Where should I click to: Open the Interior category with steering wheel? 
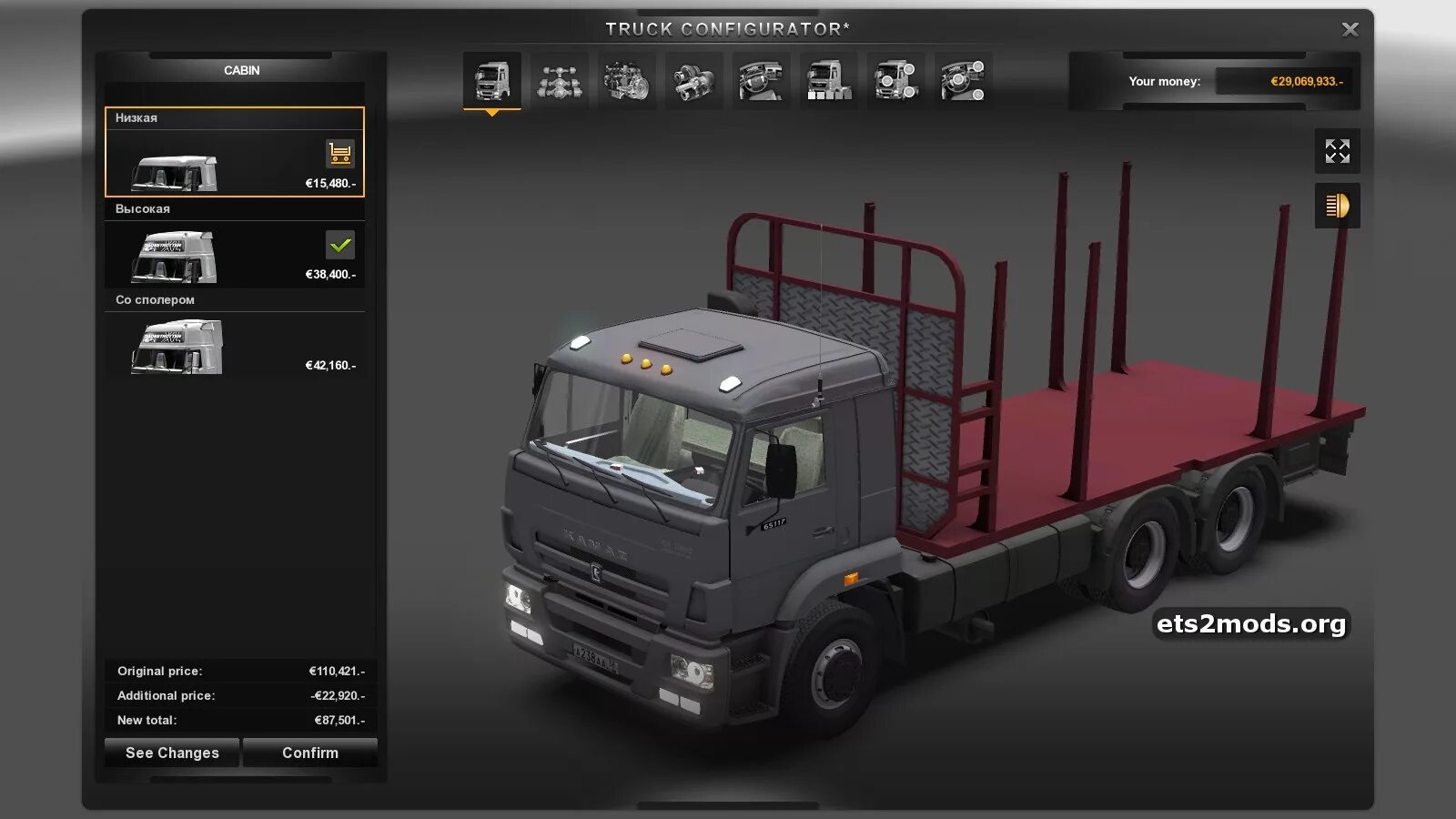click(x=762, y=80)
